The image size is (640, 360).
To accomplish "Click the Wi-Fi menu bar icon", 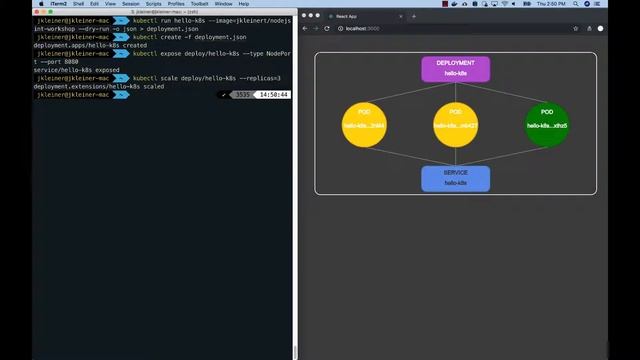I will (504, 4).
